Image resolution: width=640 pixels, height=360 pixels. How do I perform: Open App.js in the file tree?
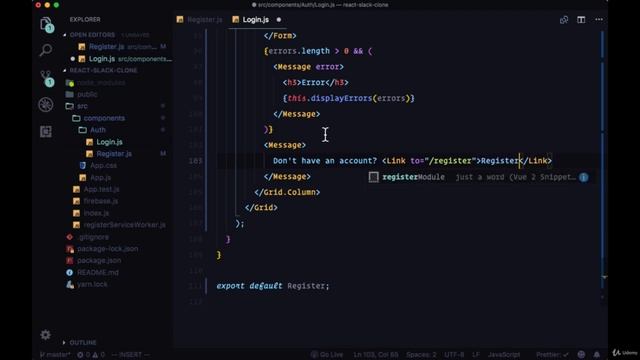[100, 178]
